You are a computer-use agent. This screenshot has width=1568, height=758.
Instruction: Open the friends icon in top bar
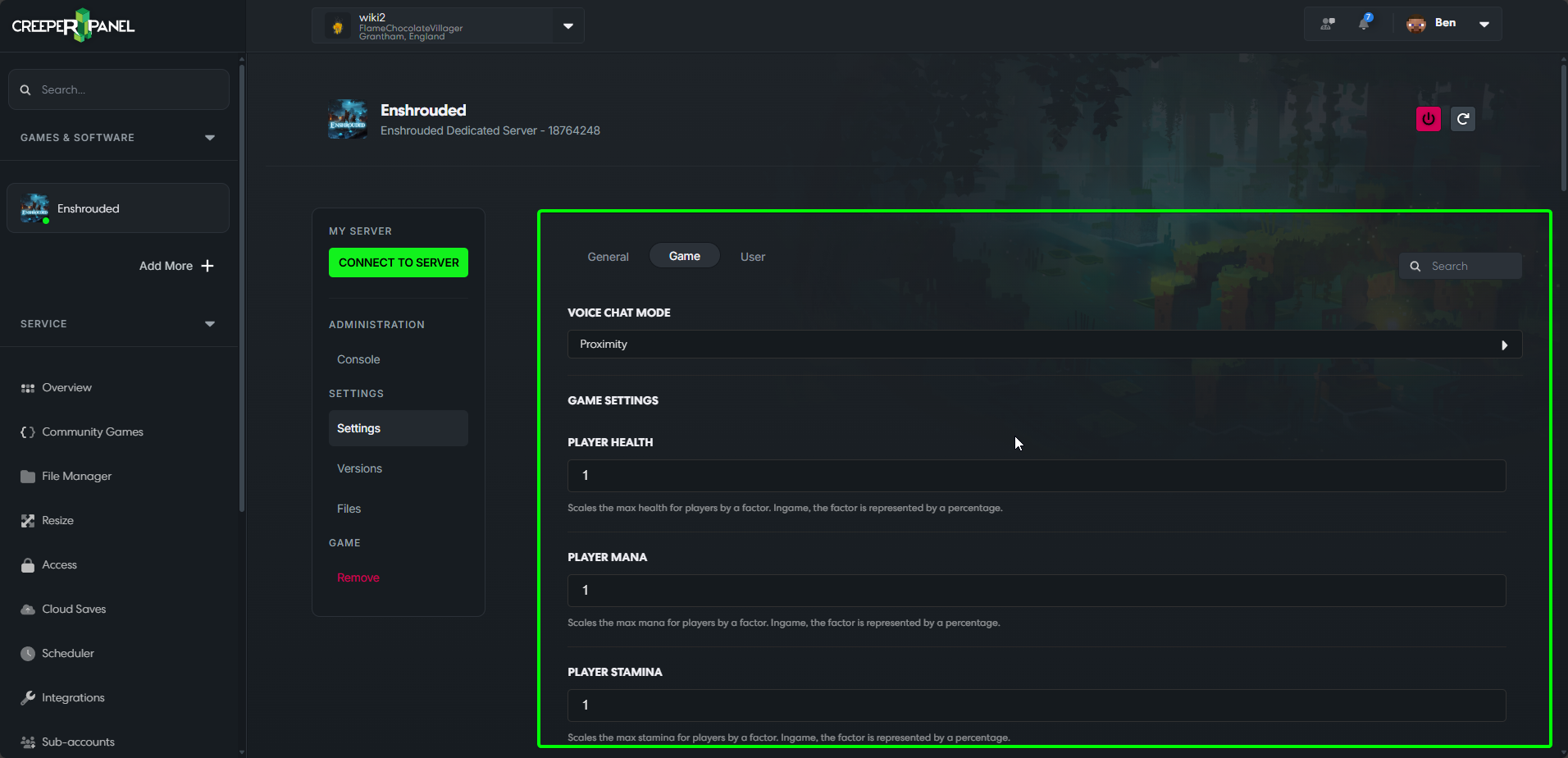tap(1328, 24)
